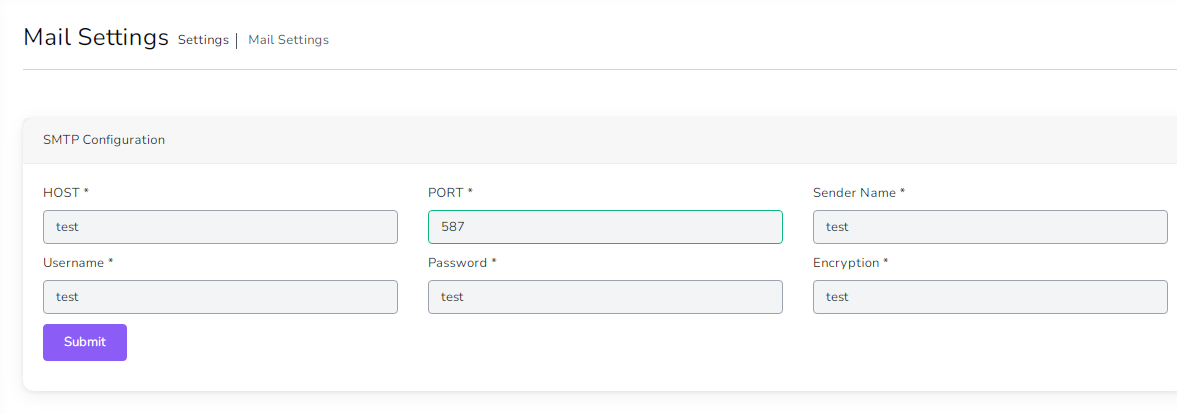Click the HOST field label
1177x414 pixels.
[61, 192]
